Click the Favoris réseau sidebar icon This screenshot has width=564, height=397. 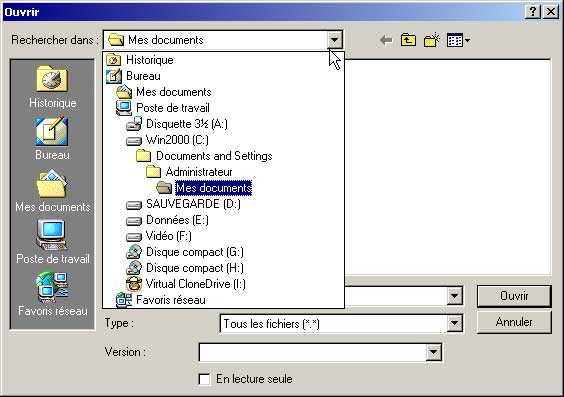click(53, 294)
